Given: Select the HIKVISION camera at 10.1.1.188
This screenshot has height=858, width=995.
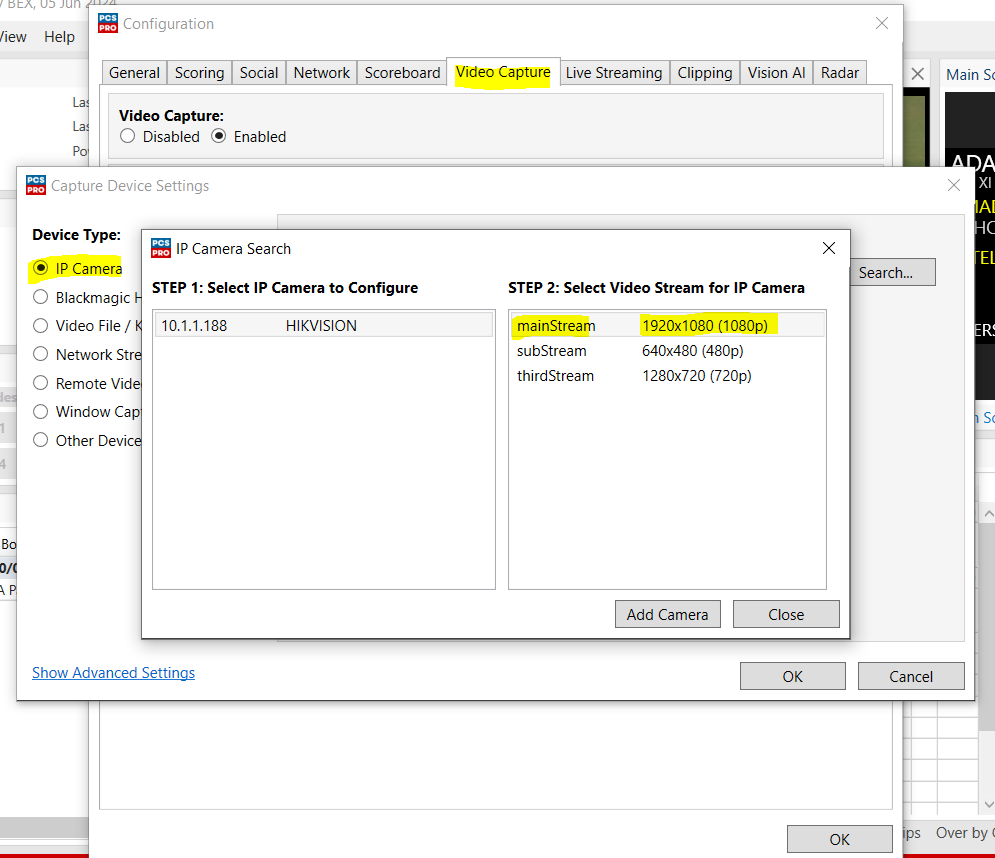Looking at the screenshot, I should (323, 326).
